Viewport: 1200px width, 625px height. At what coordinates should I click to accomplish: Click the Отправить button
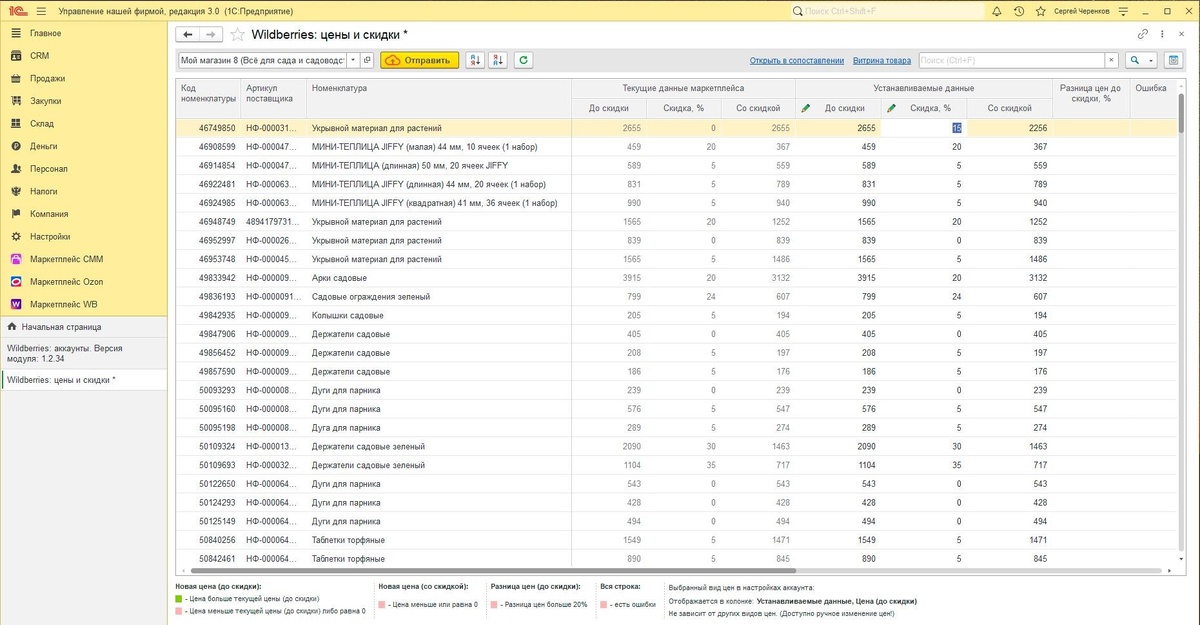[420, 60]
